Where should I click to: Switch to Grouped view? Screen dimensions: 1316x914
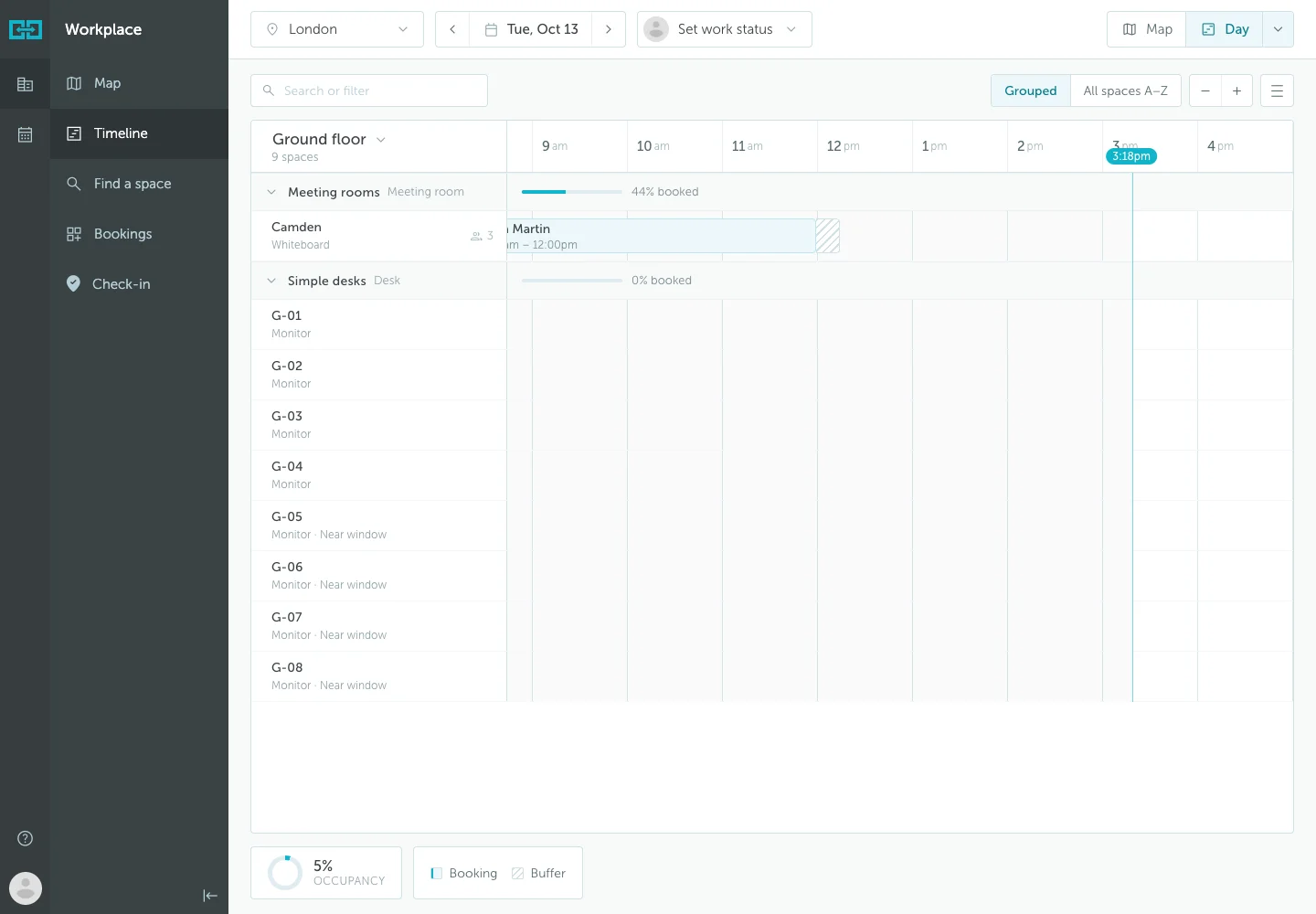[1031, 90]
